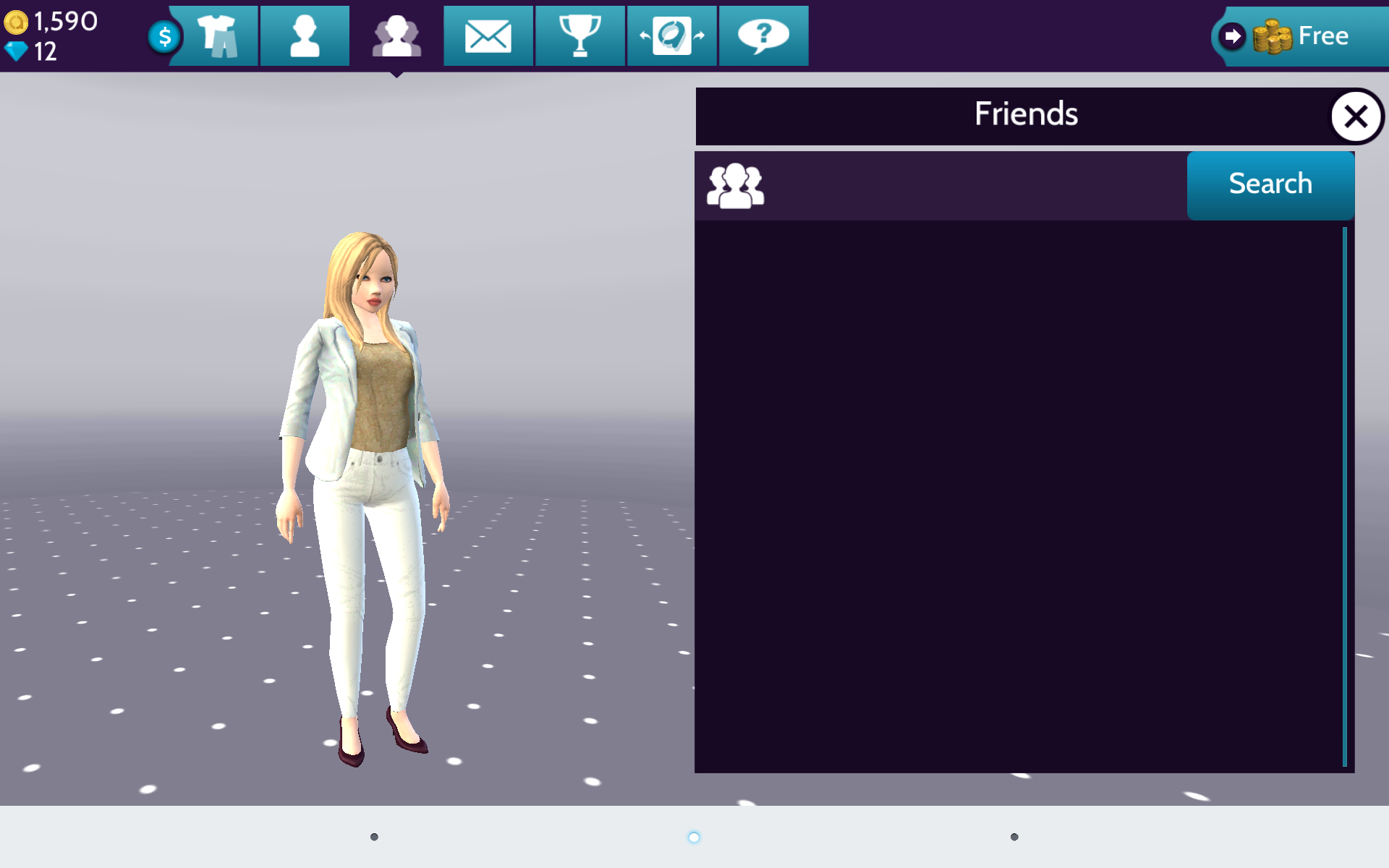Open the Free coins offer button
Screen dimensions: 1389x868
pos(1301,36)
